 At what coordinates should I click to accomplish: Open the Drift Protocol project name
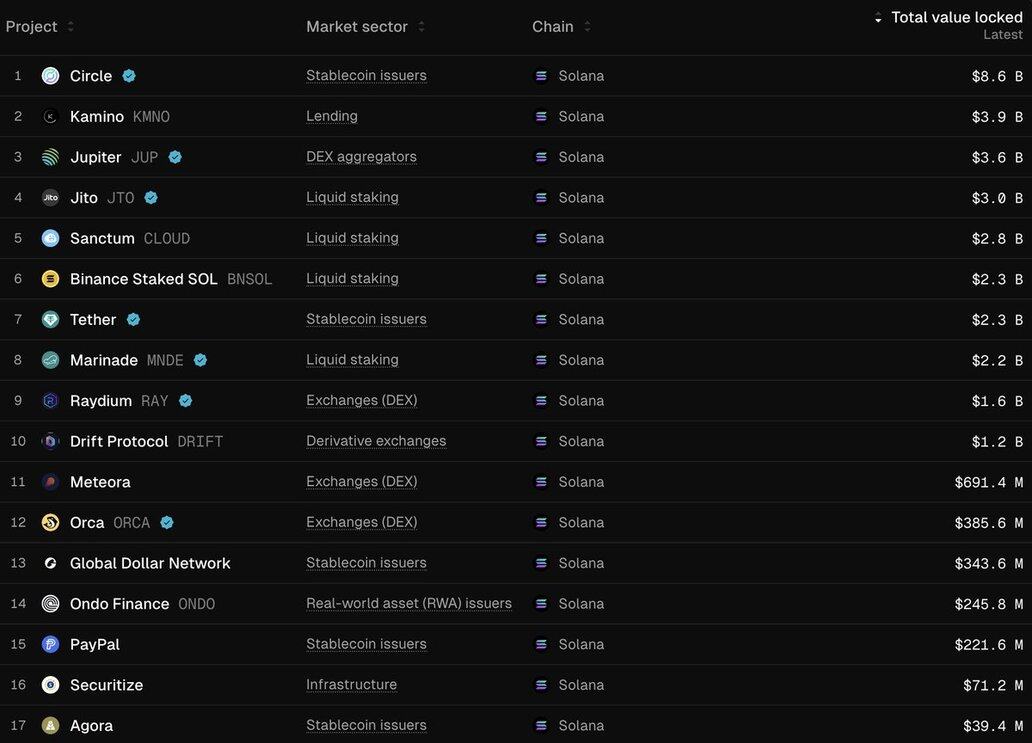pos(119,442)
